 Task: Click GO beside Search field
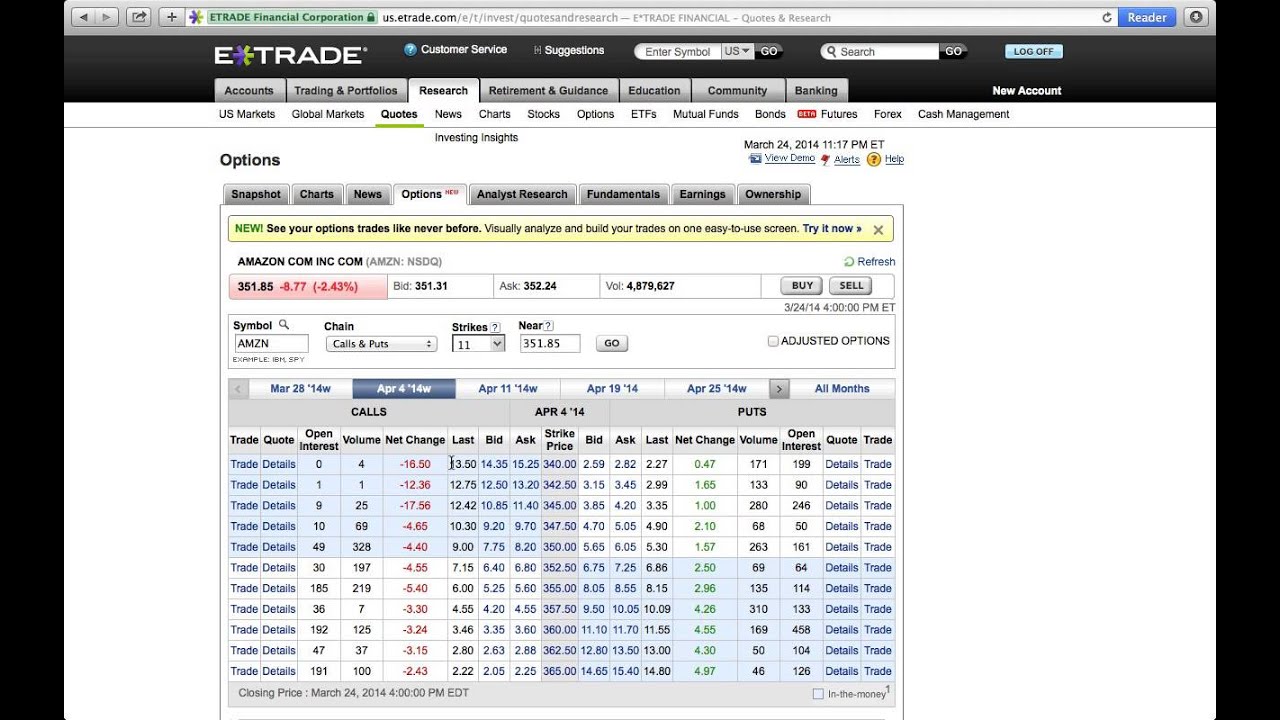pyautogui.click(x=953, y=51)
